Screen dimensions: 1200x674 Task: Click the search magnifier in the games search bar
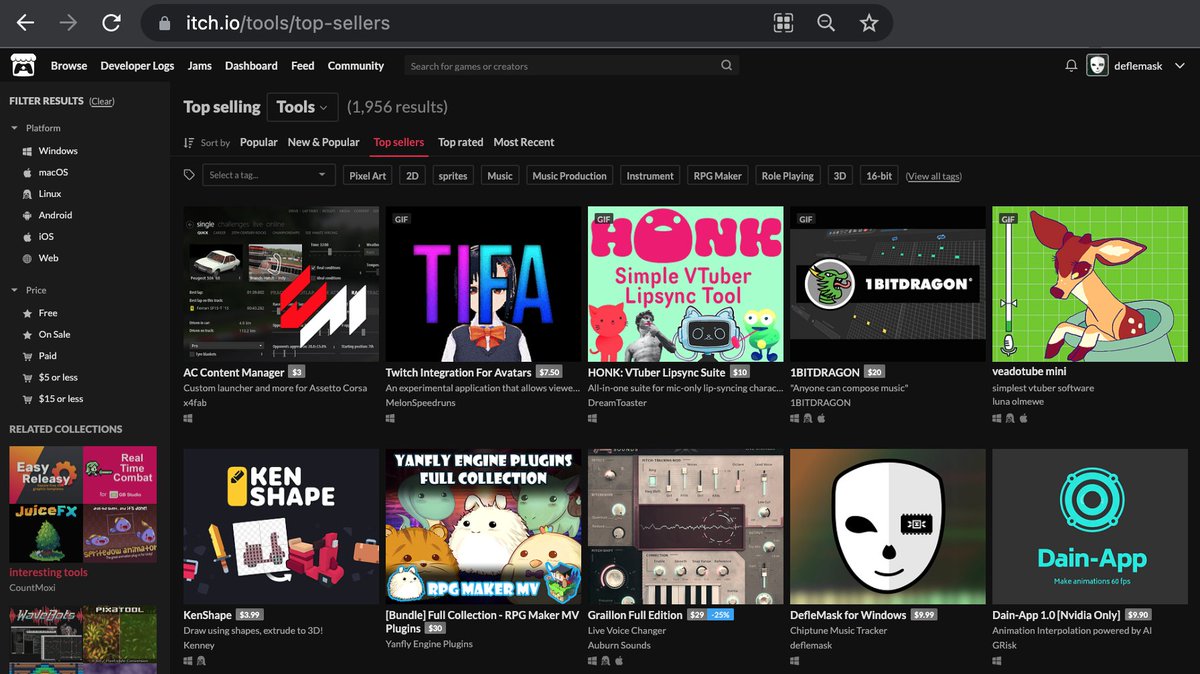[x=727, y=64]
